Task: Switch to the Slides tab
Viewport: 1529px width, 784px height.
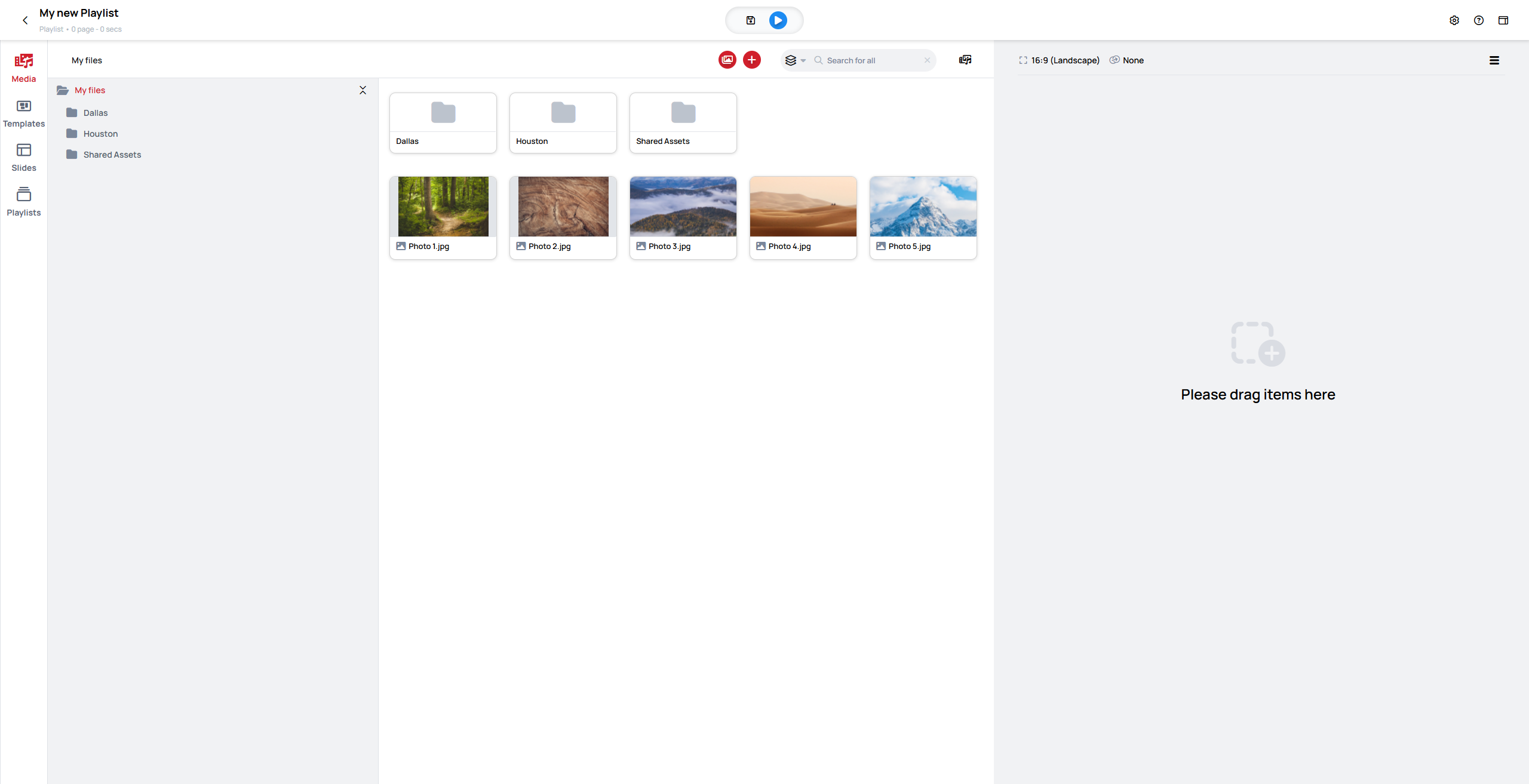Action: (x=24, y=158)
